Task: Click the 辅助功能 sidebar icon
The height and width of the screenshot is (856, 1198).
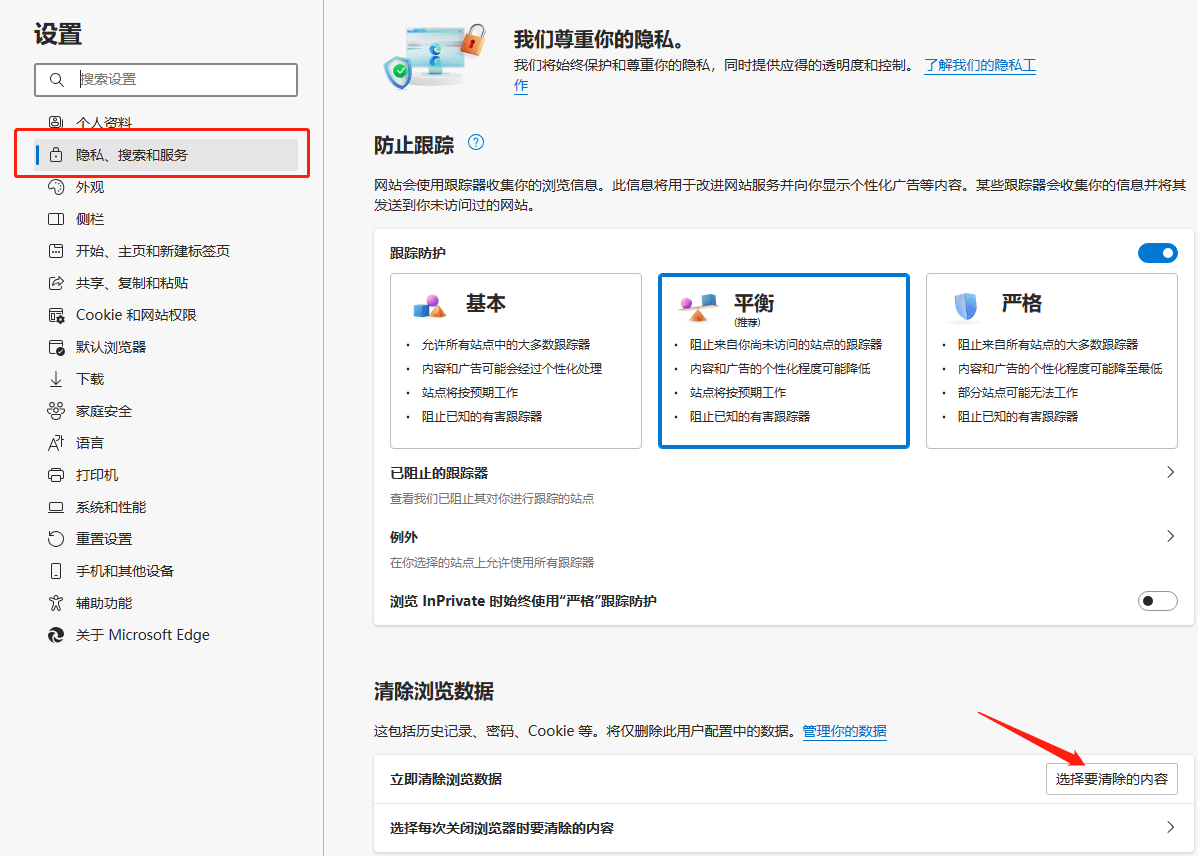Action: point(58,602)
